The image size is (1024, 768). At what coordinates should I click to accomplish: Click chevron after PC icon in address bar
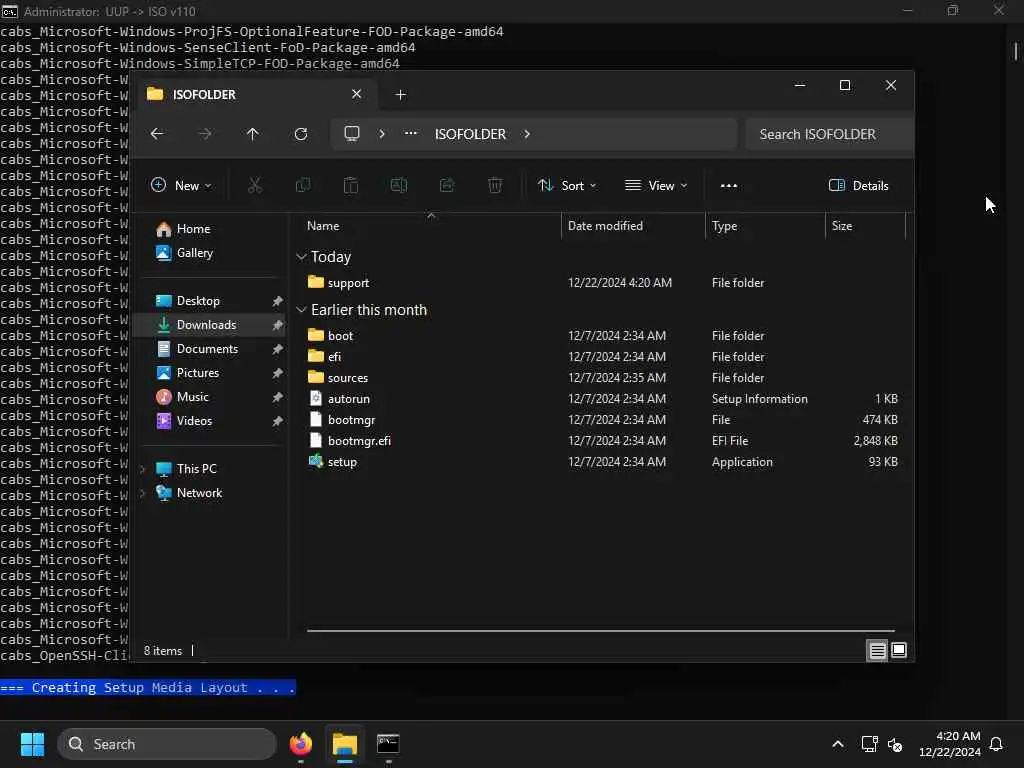coord(381,134)
